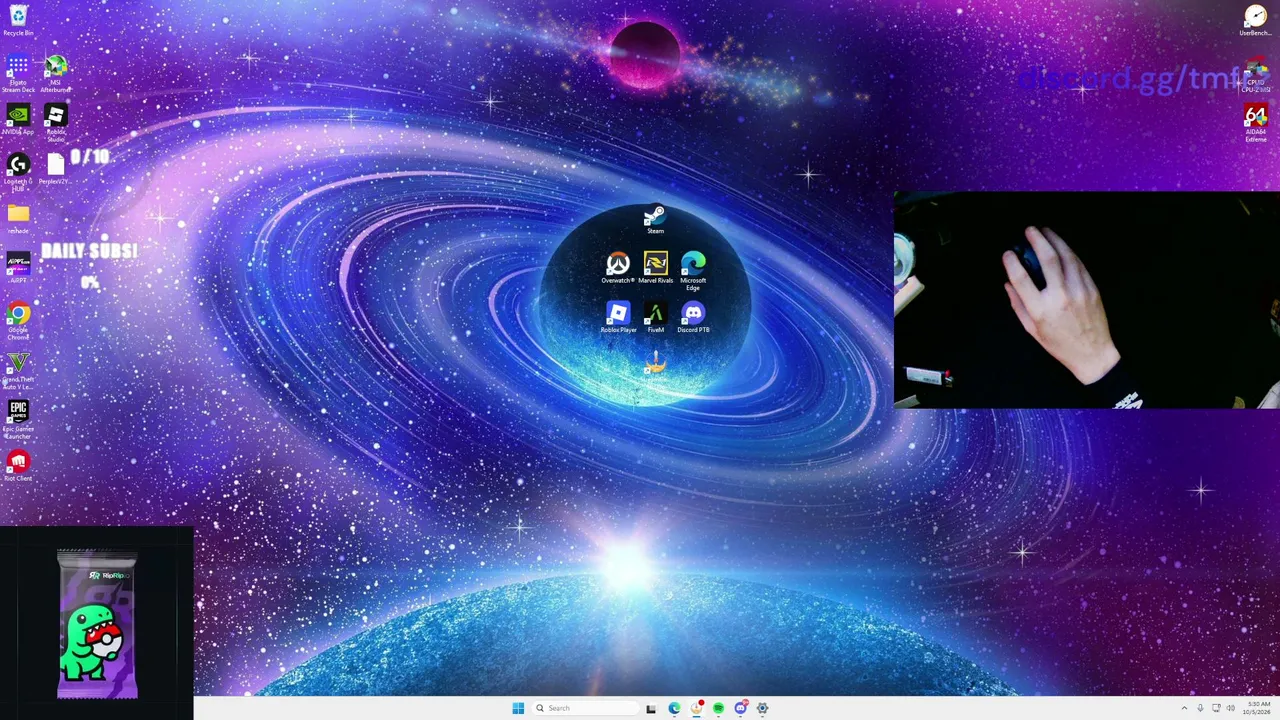Open Steam icon in center cluster
The height and width of the screenshot is (720, 1280).
pos(655,220)
